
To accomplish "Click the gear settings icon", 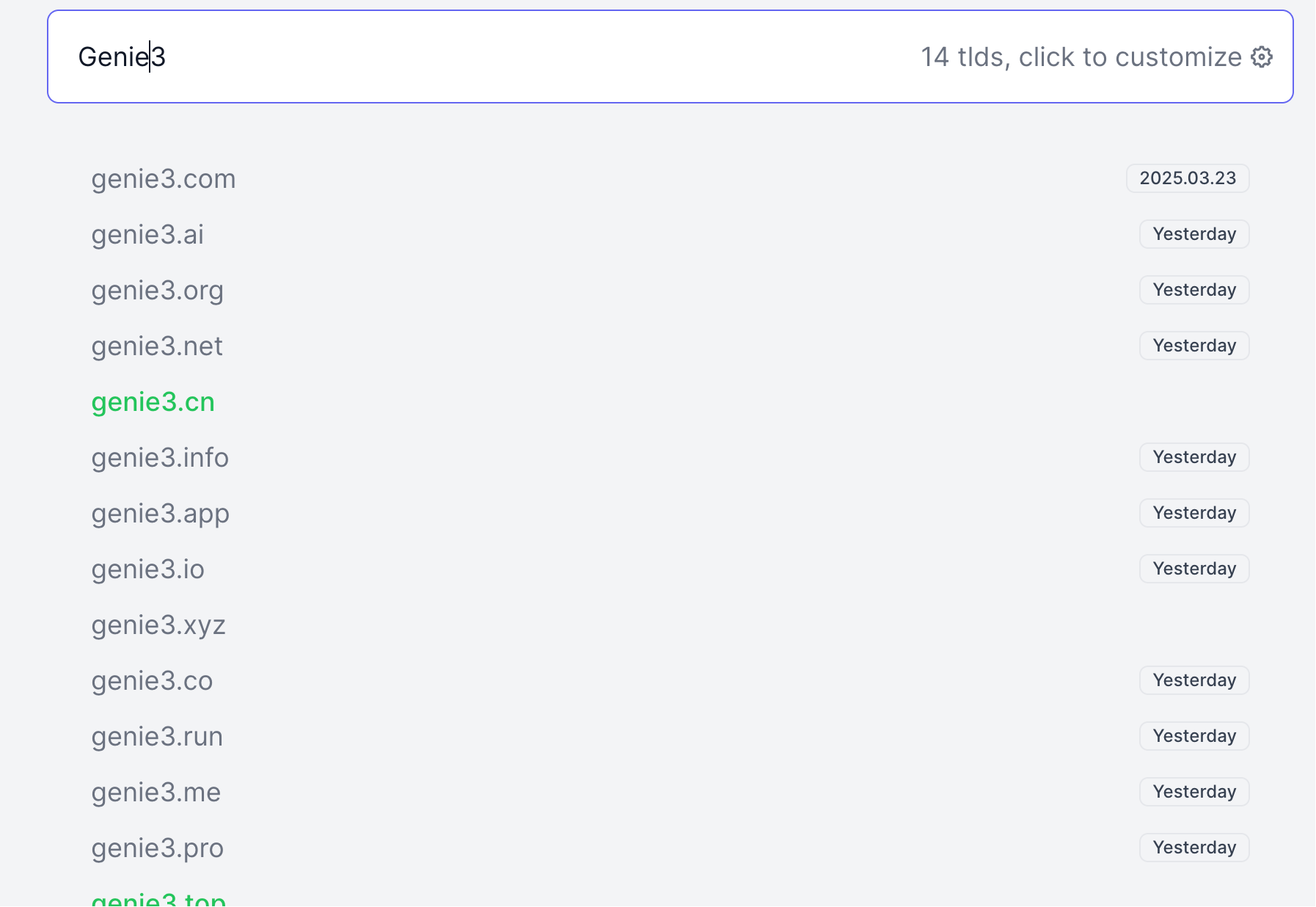I will click(x=1261, y=57).
